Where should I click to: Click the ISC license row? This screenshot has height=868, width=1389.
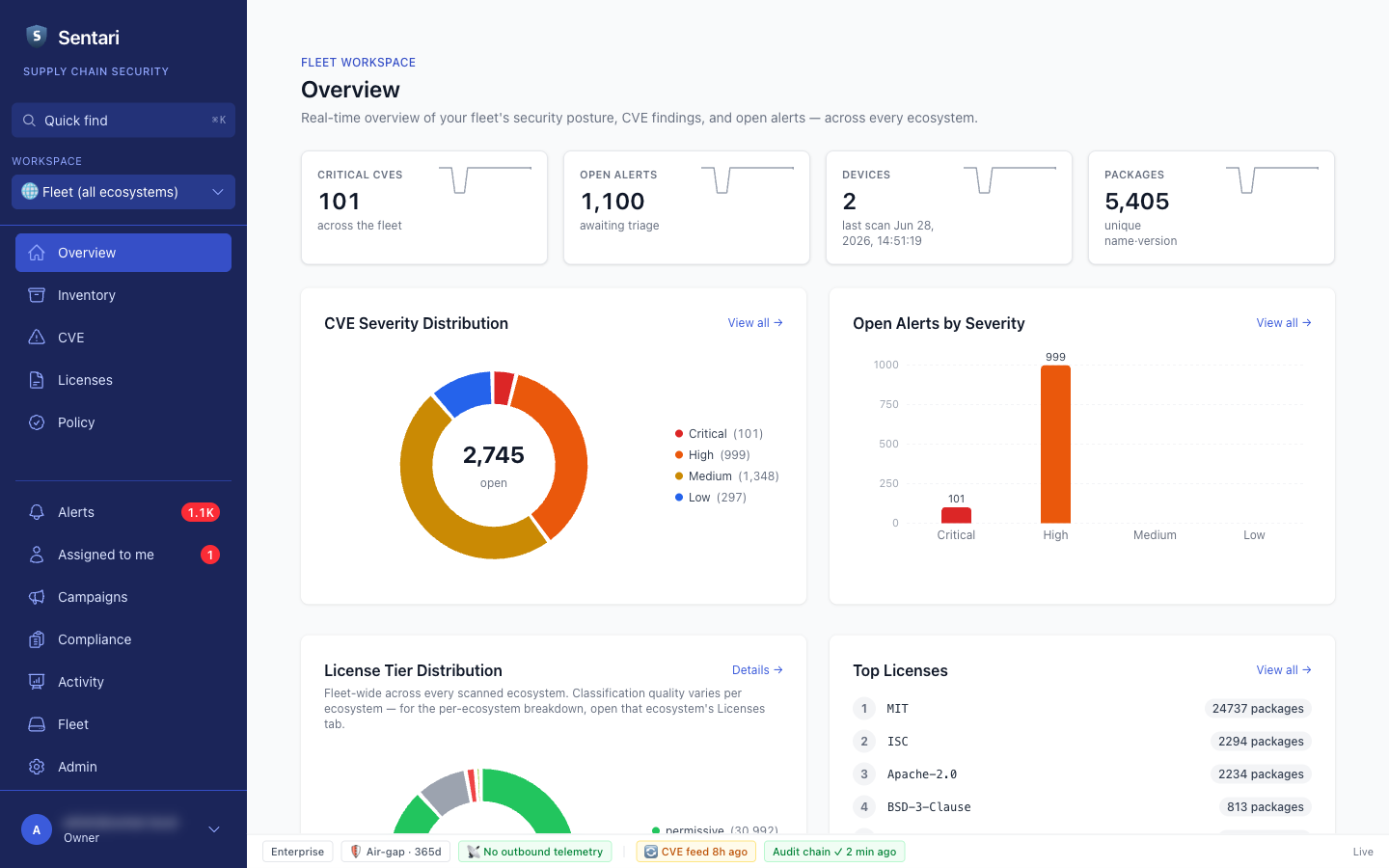1082,742
